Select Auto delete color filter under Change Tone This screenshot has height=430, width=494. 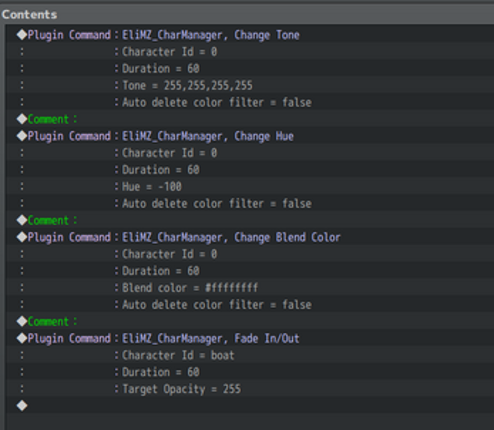point(250,102)
